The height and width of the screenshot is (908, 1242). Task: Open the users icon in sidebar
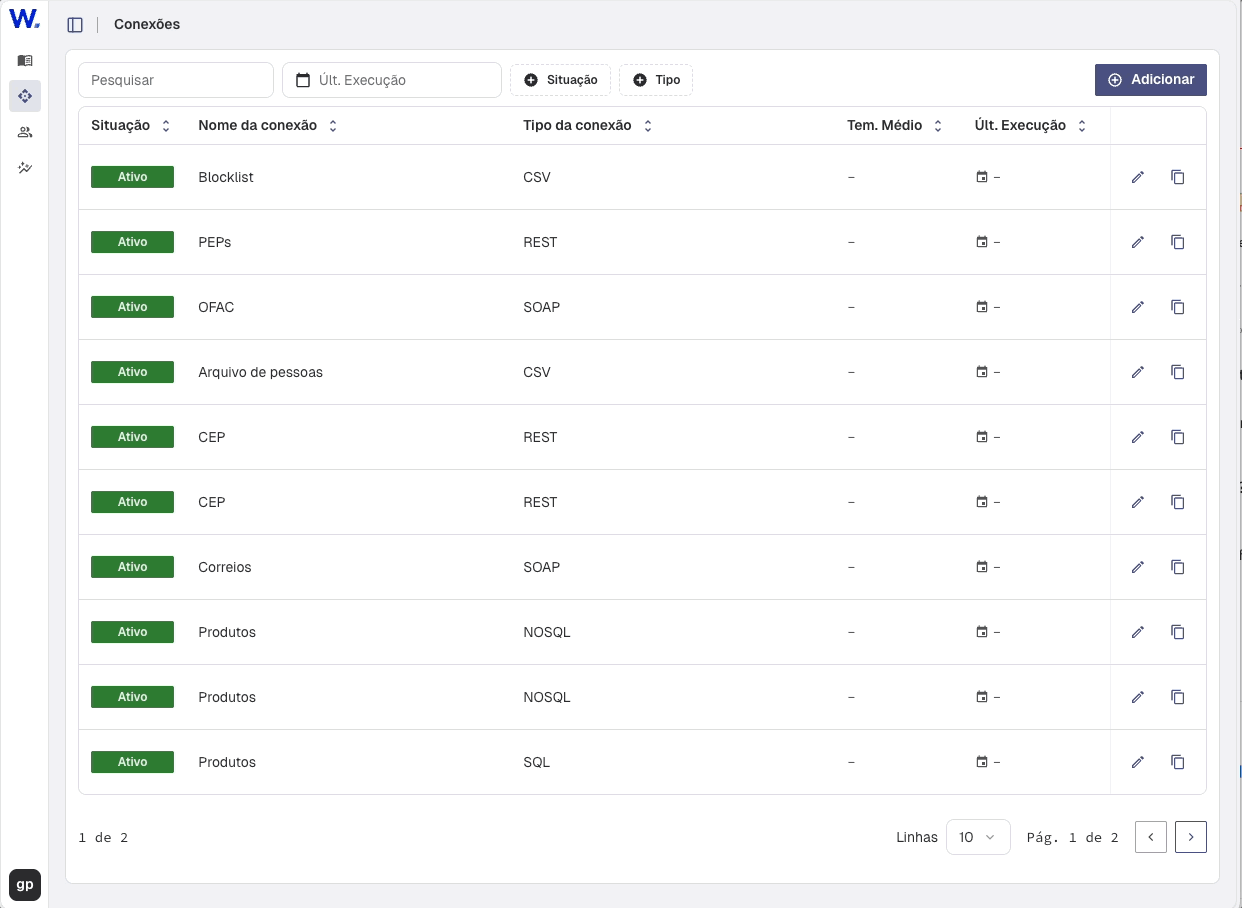[x=25, y=132]
